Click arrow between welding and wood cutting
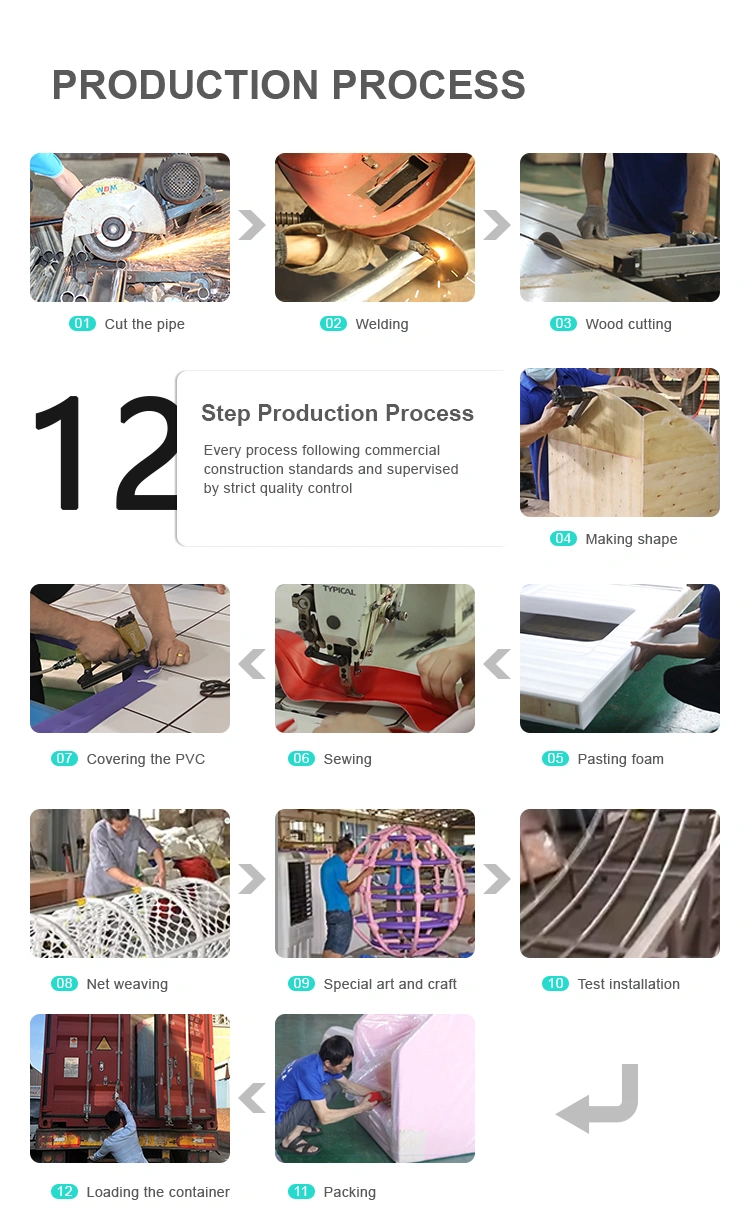The image size is (750, 1229). click(497, 225)
